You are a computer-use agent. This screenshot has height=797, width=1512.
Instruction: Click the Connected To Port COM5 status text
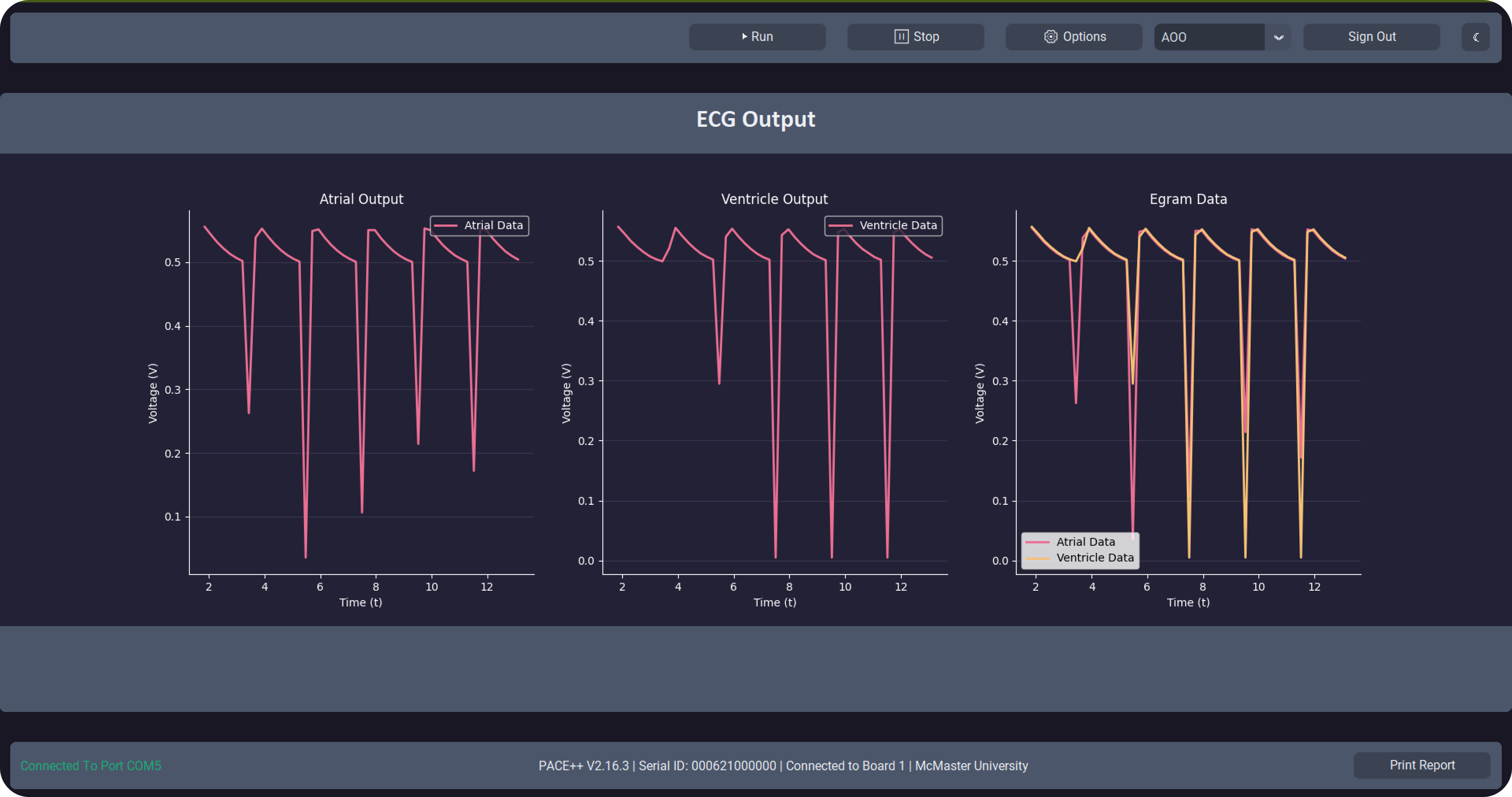tap(91, 766)
